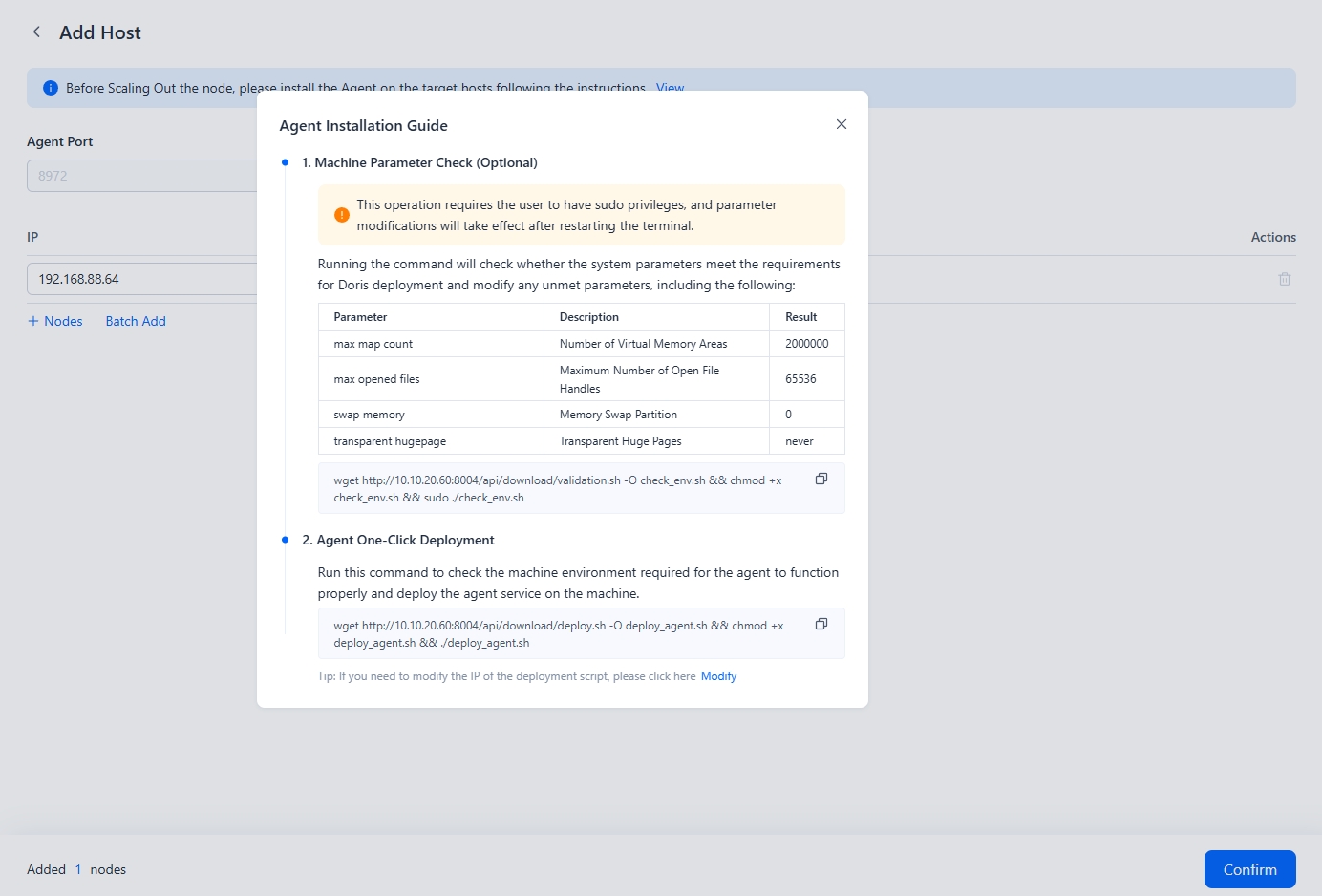Close the Agent Installation Guide dialog
The height and width of the screenshot is (896, 1322).
coord(841,124)
